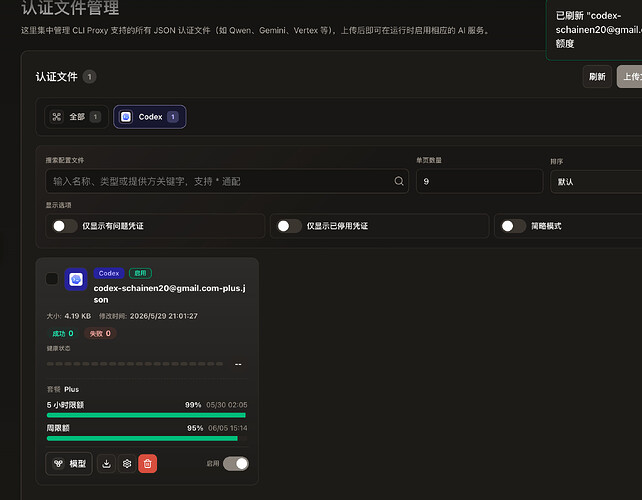Click file name codex-schainen20@gmail.com-plus.json
Viewport: 642px width, 500px height.
(x=170, y=294)
